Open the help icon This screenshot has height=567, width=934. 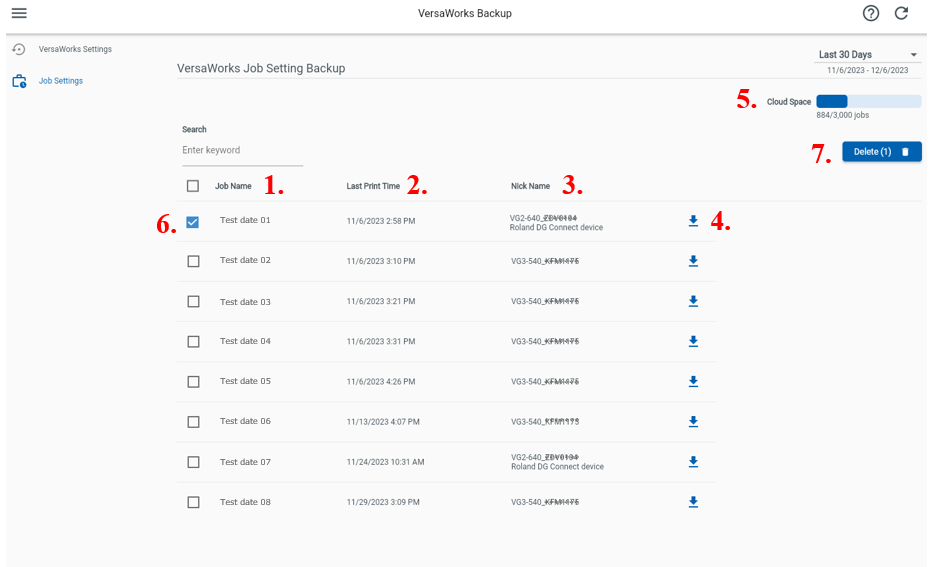(x=871, y=13)
